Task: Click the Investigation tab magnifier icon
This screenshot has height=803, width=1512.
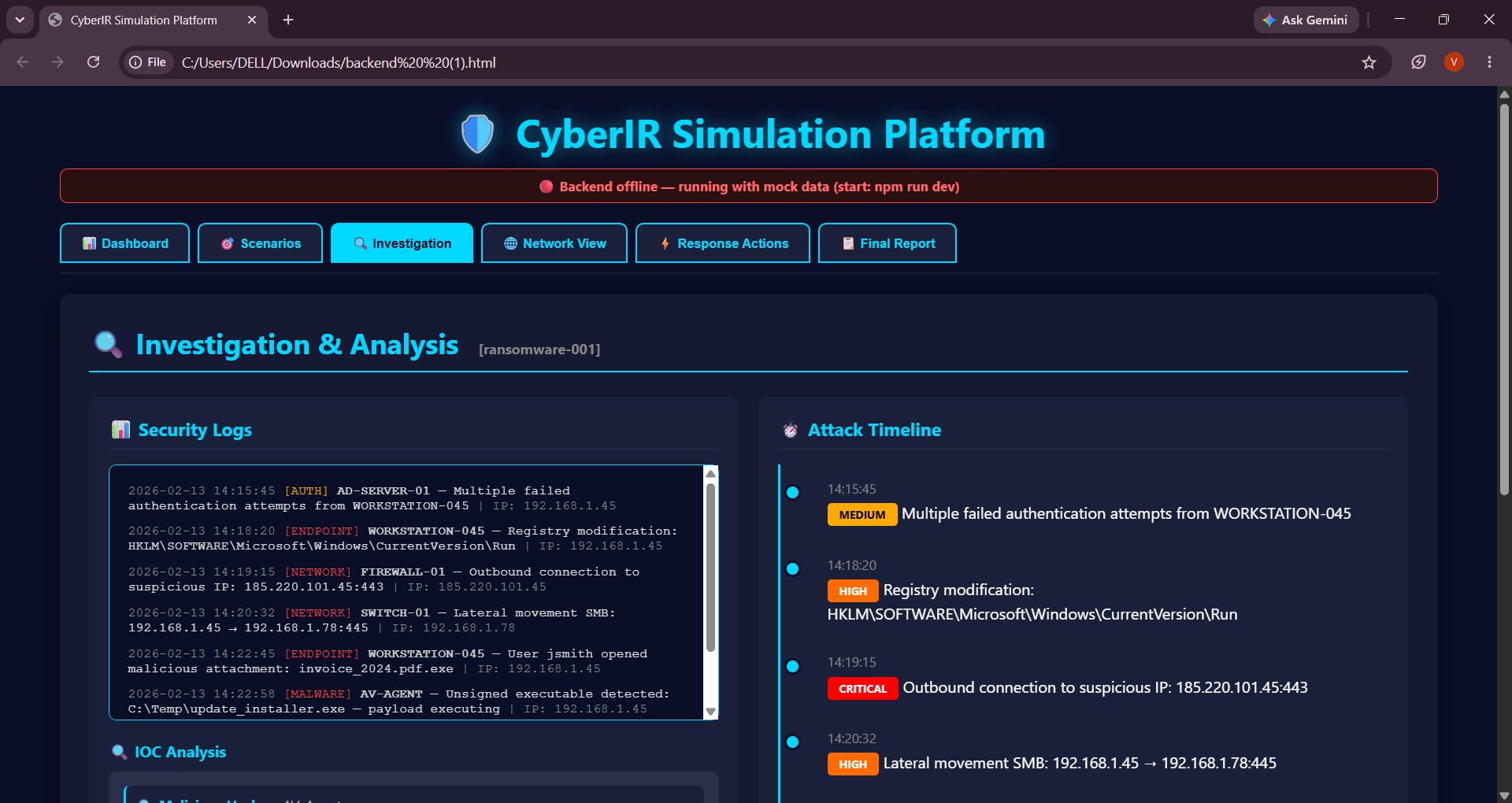Action: (x=360, y=243)
